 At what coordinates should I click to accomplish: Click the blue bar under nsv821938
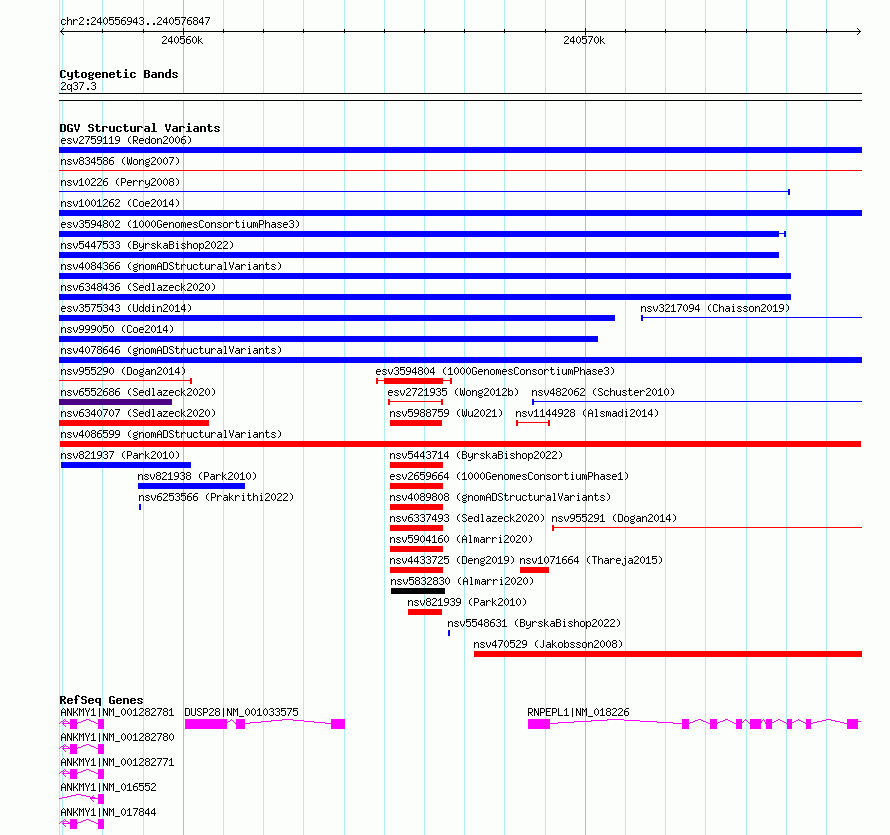point(191,486)
